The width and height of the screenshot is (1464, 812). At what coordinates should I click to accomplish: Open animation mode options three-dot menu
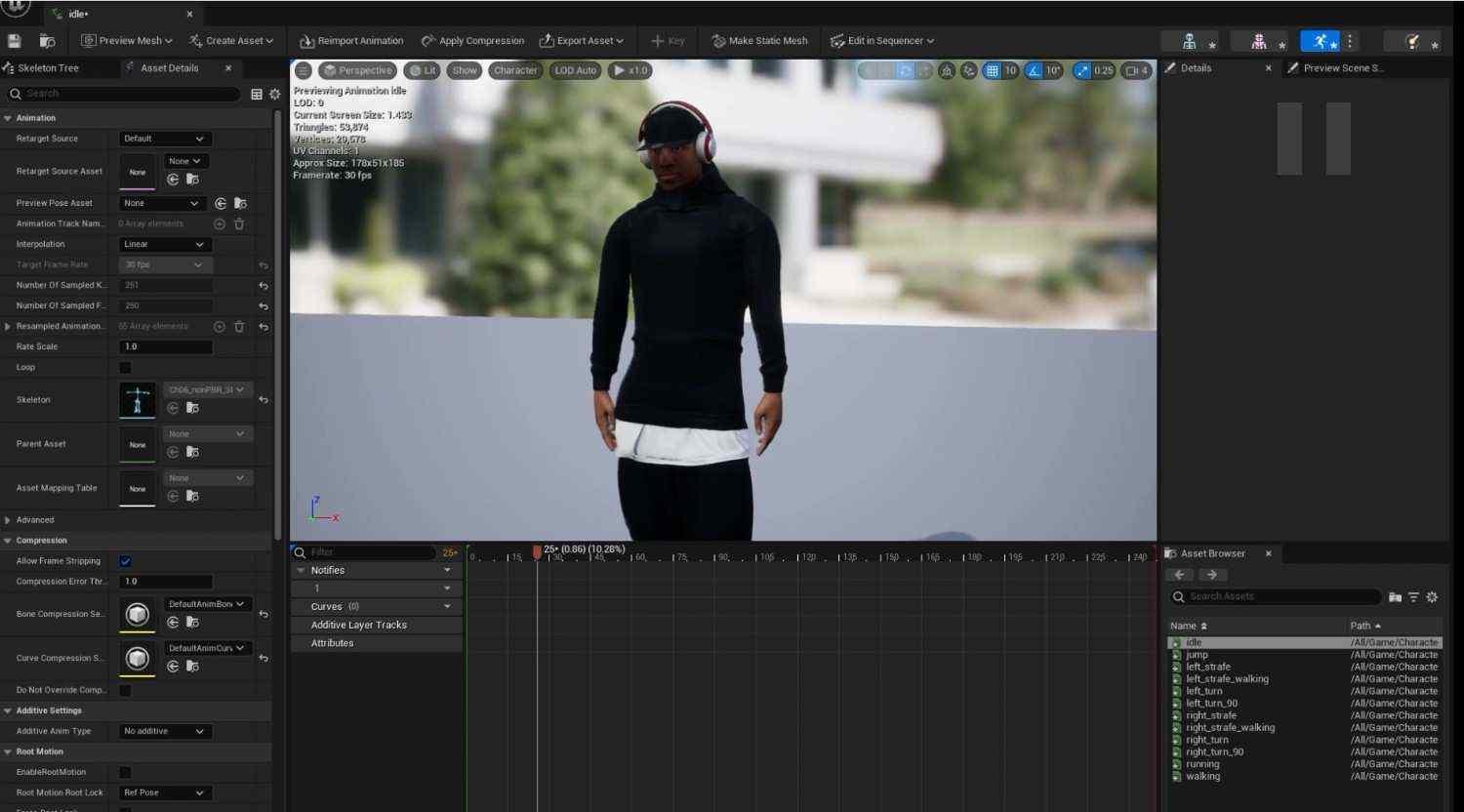coord(1350,41)
